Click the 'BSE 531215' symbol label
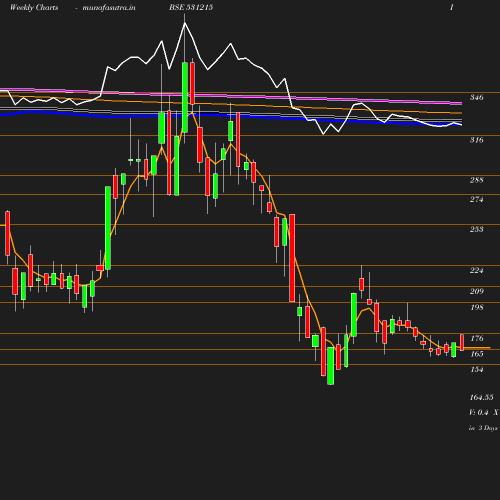The height and width of the screenshot is (500, 500). pyautogui.click(x=191, y=7)
